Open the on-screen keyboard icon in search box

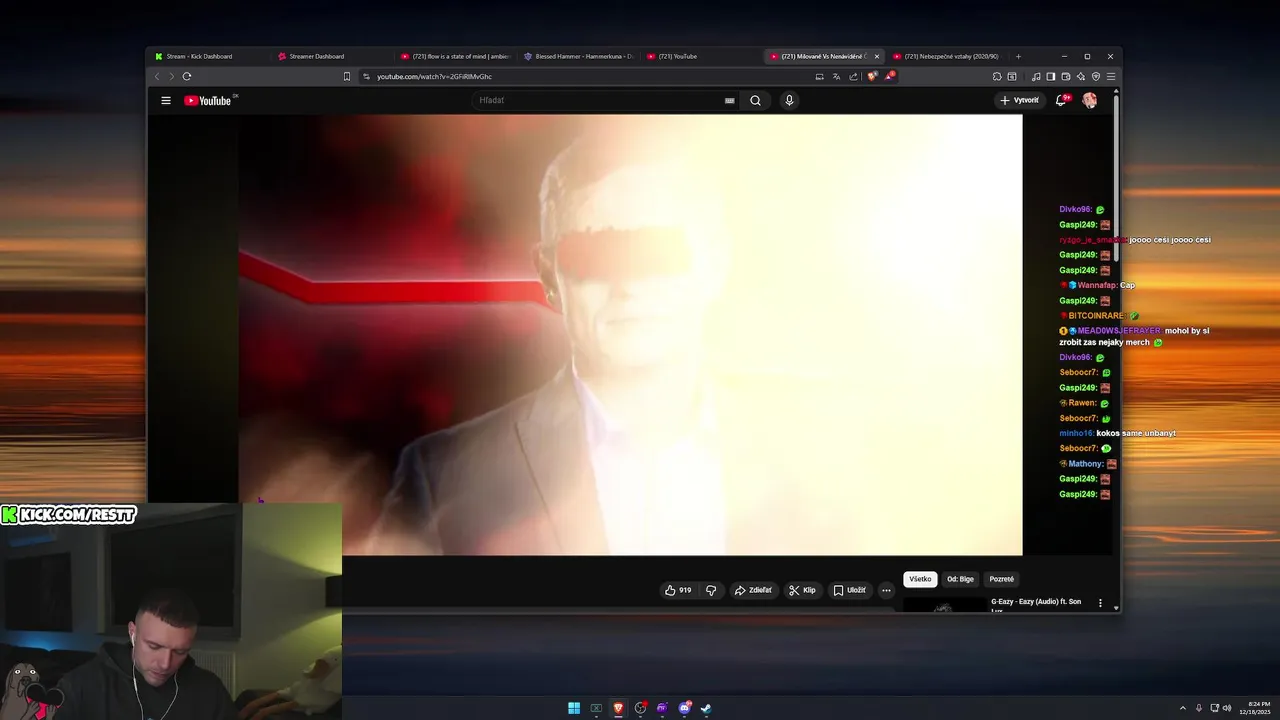[730, 100]
